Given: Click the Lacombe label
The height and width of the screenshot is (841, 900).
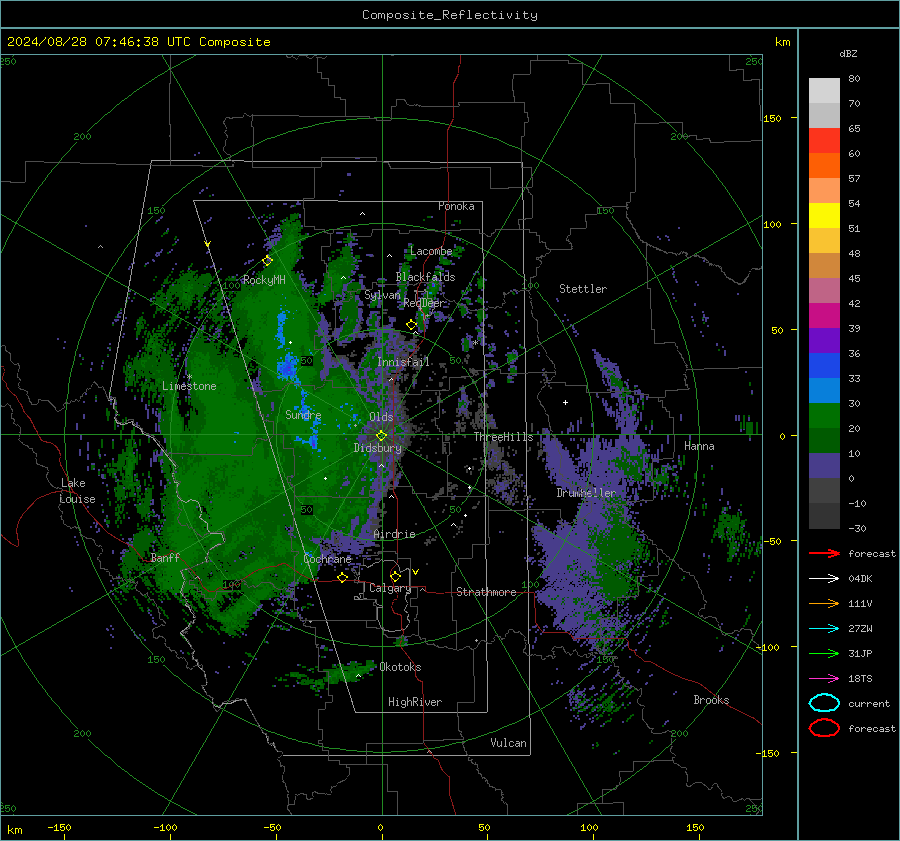Looking at the screenshot, I should tap(431, 251).
